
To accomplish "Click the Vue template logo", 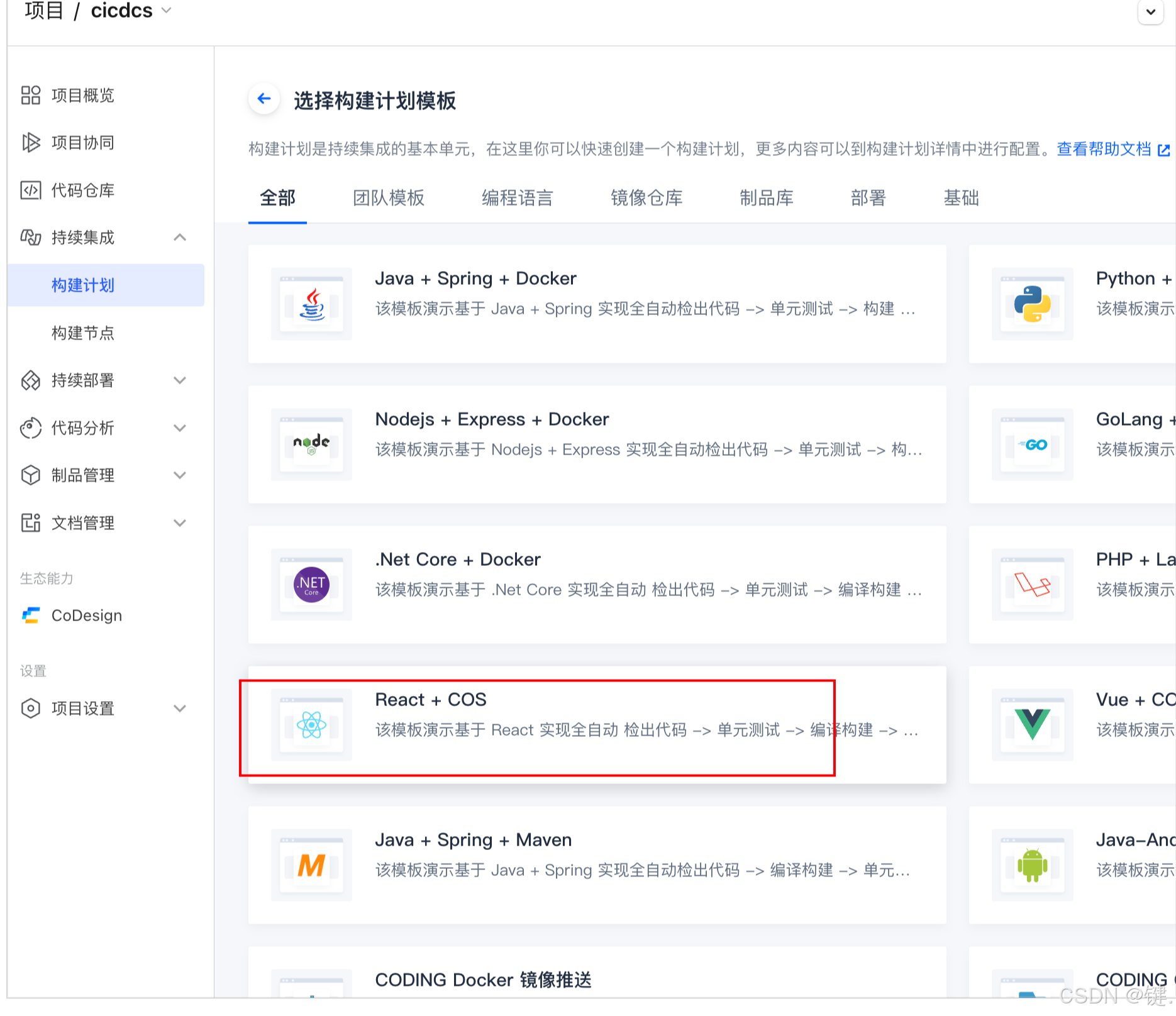I will 1032,725.
